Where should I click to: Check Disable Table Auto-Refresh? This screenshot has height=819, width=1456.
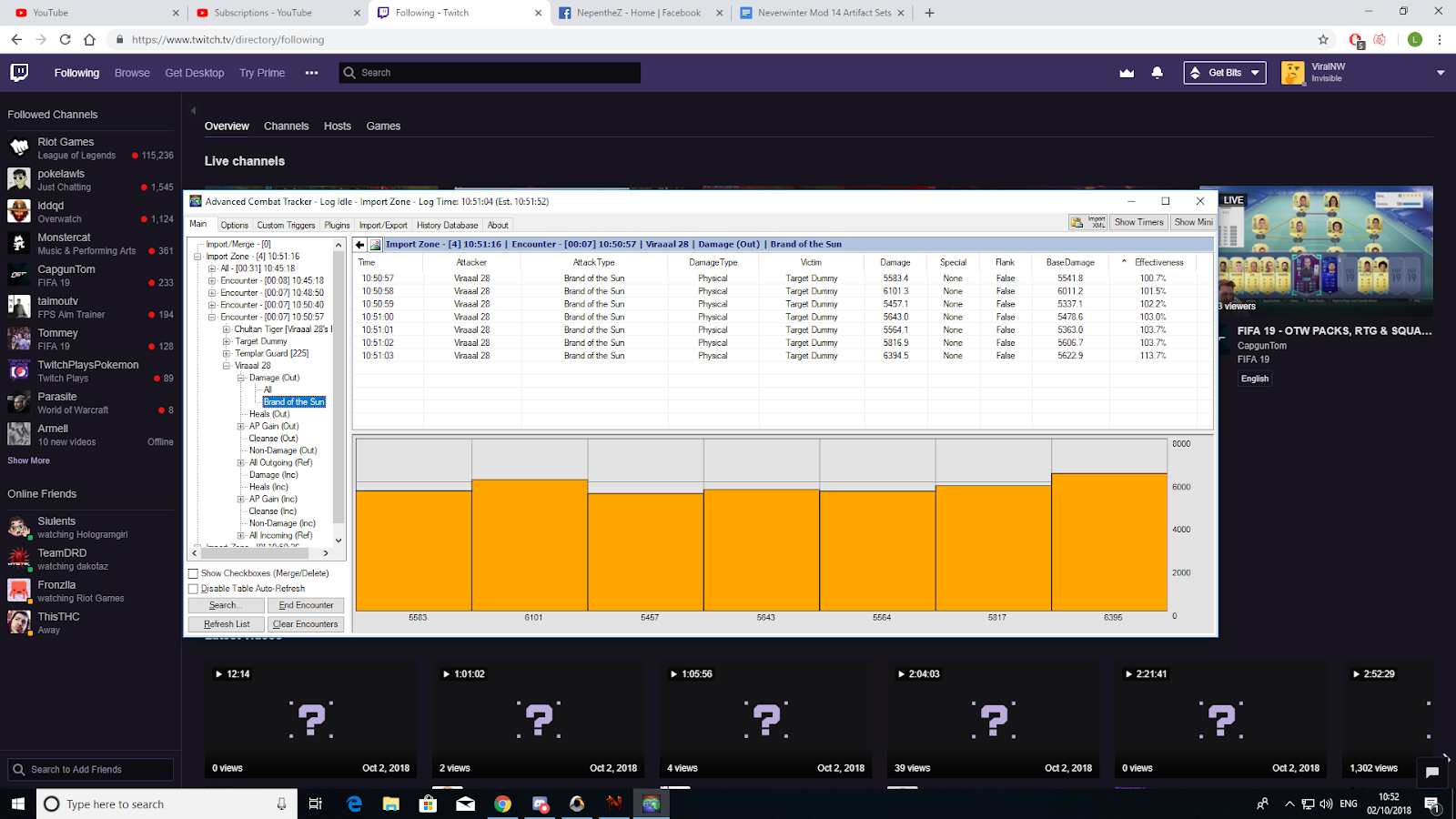point(193,589)
